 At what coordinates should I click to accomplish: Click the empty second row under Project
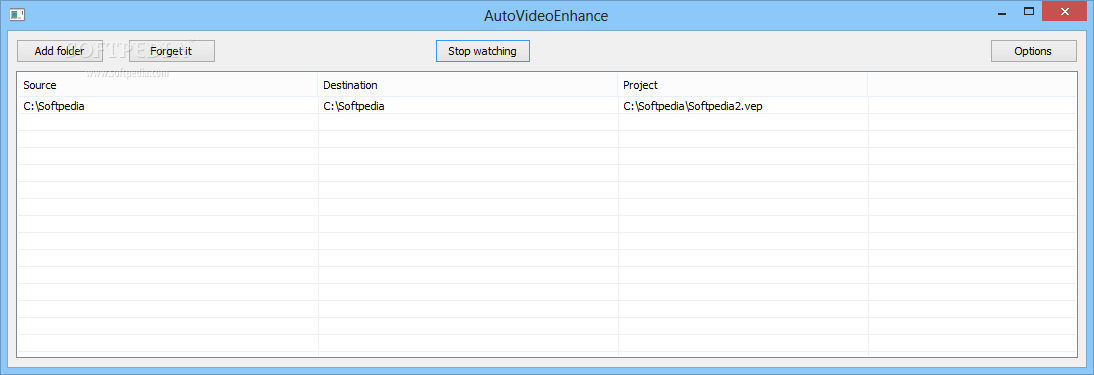point(743,122)
